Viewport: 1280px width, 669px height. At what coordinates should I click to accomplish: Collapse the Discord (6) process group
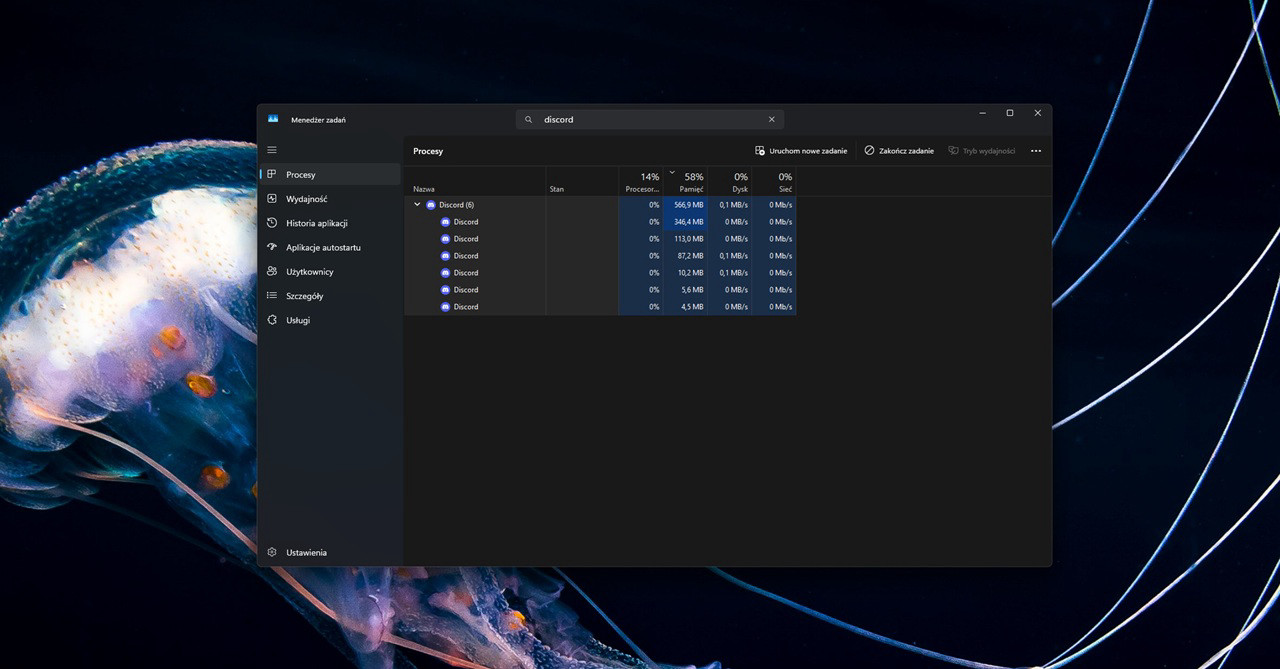tap(418, 205)
